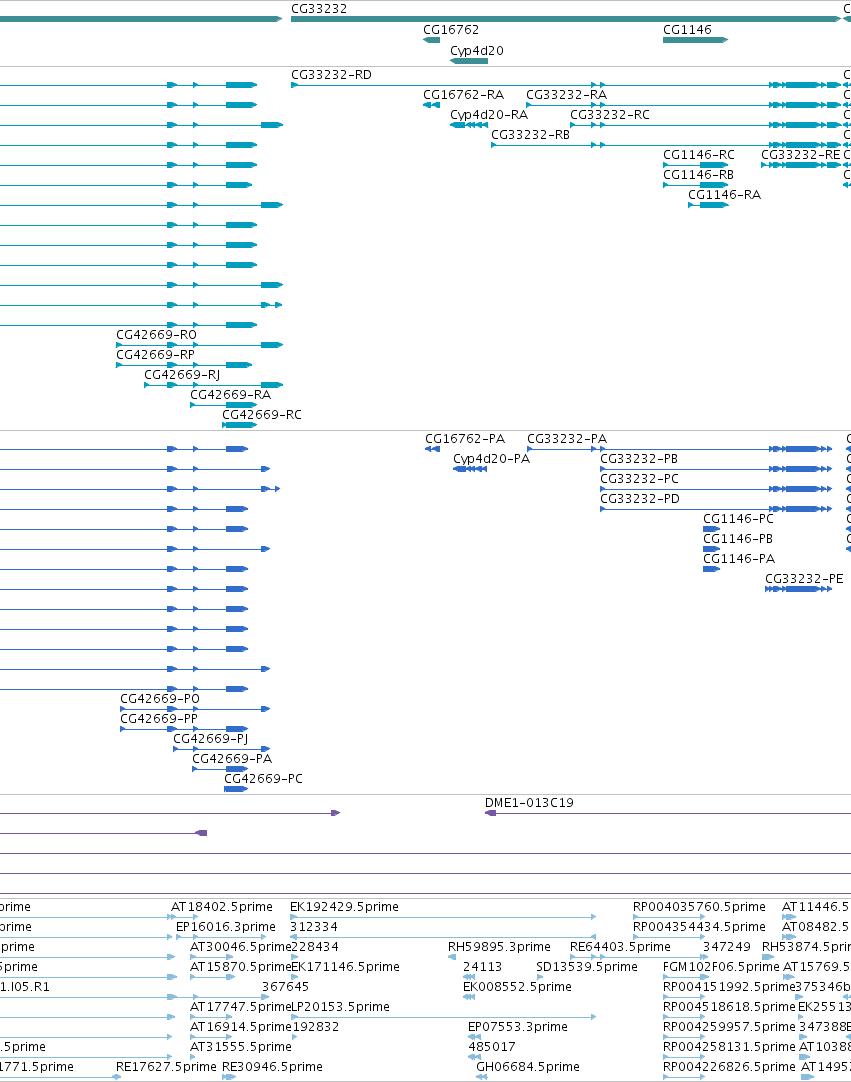Click the 367645 feature label
The image size is (851, 1082).
coord(285,987)
